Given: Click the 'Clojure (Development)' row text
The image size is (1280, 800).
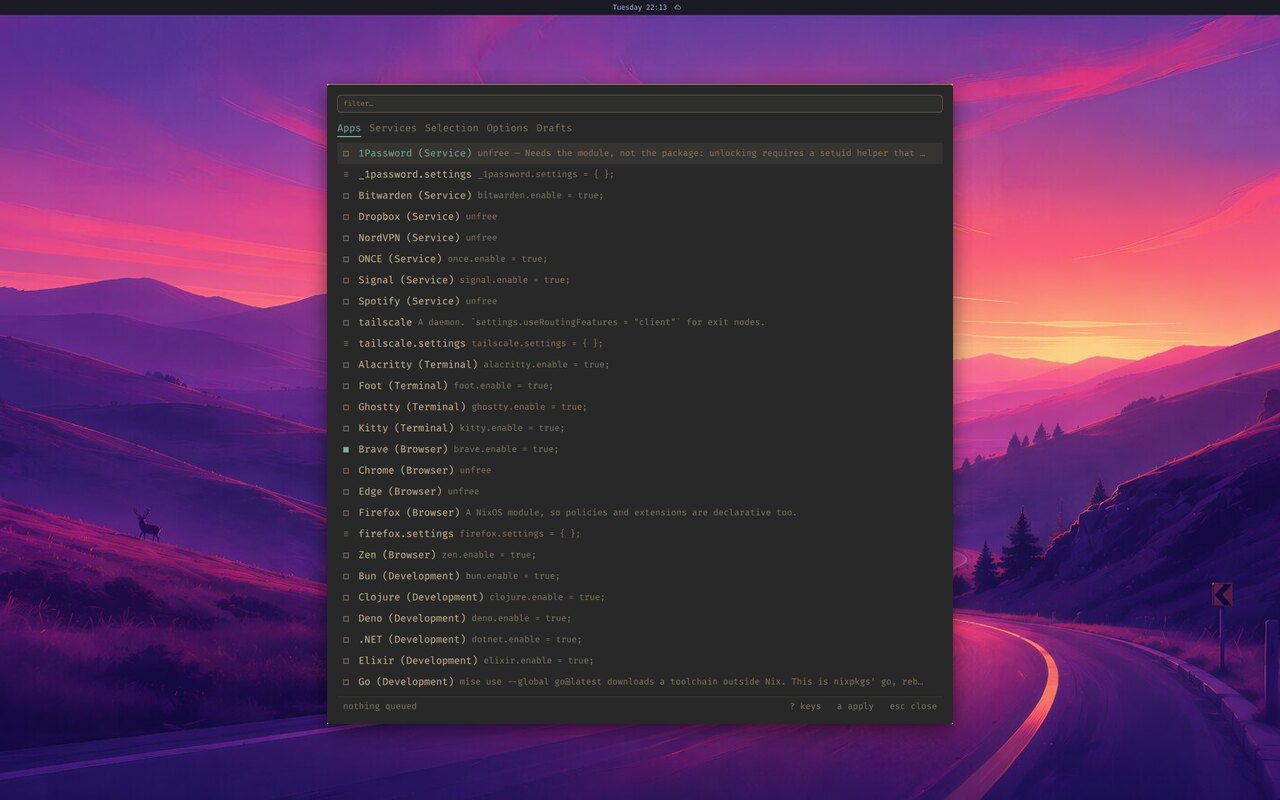Looking at the screenshot, I should [421, 597].
